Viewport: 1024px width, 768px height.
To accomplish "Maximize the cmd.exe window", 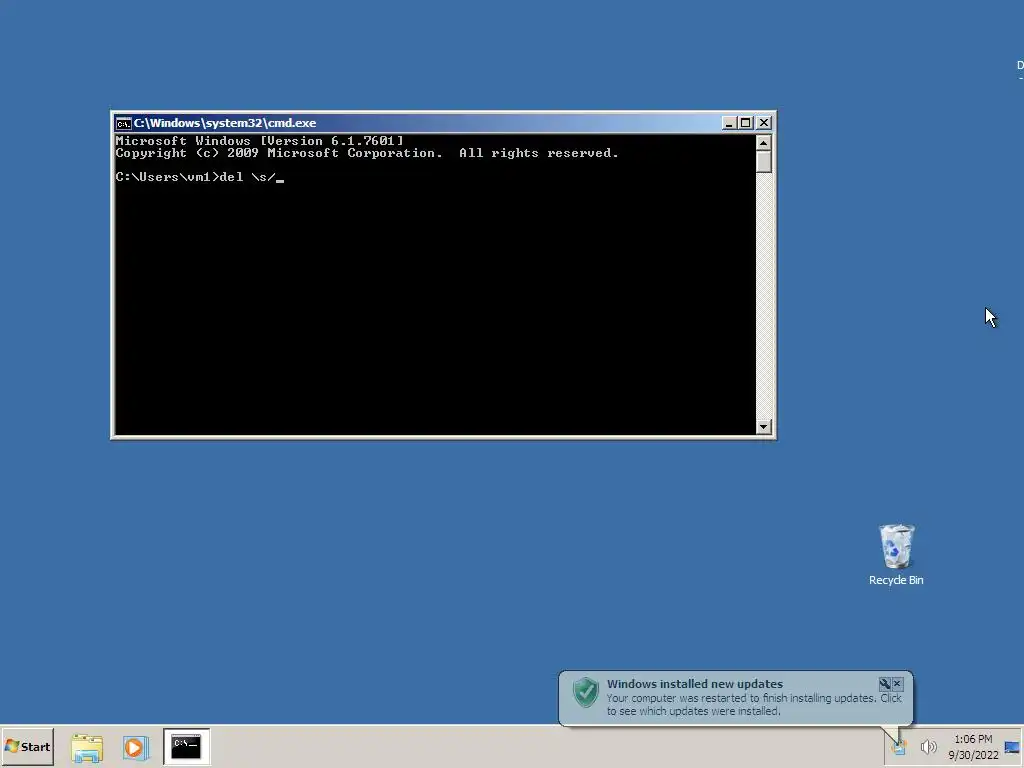I will pyautogui.click(x=745, y=123).
